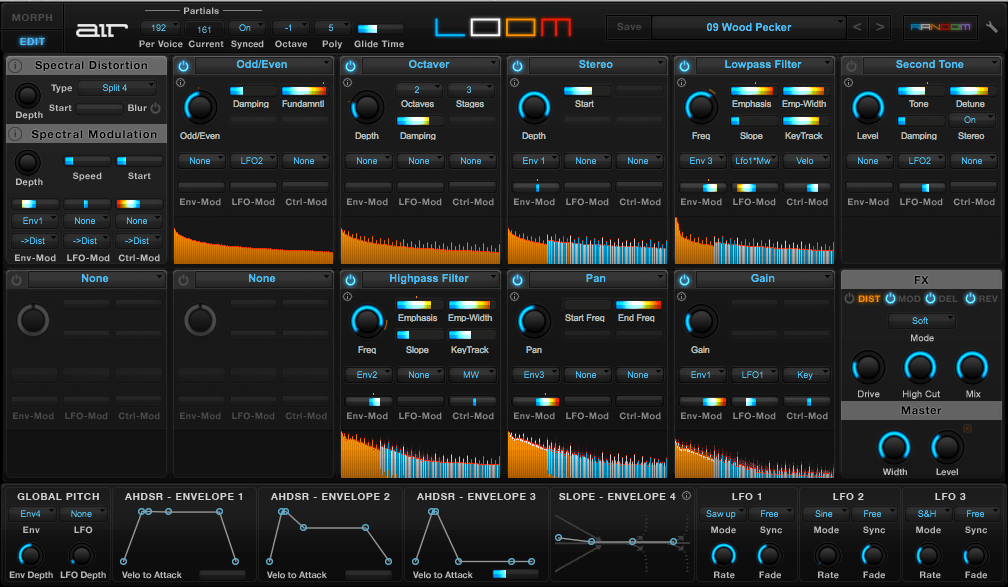Open the Synced On dropdown

click(x=248, y=28)
